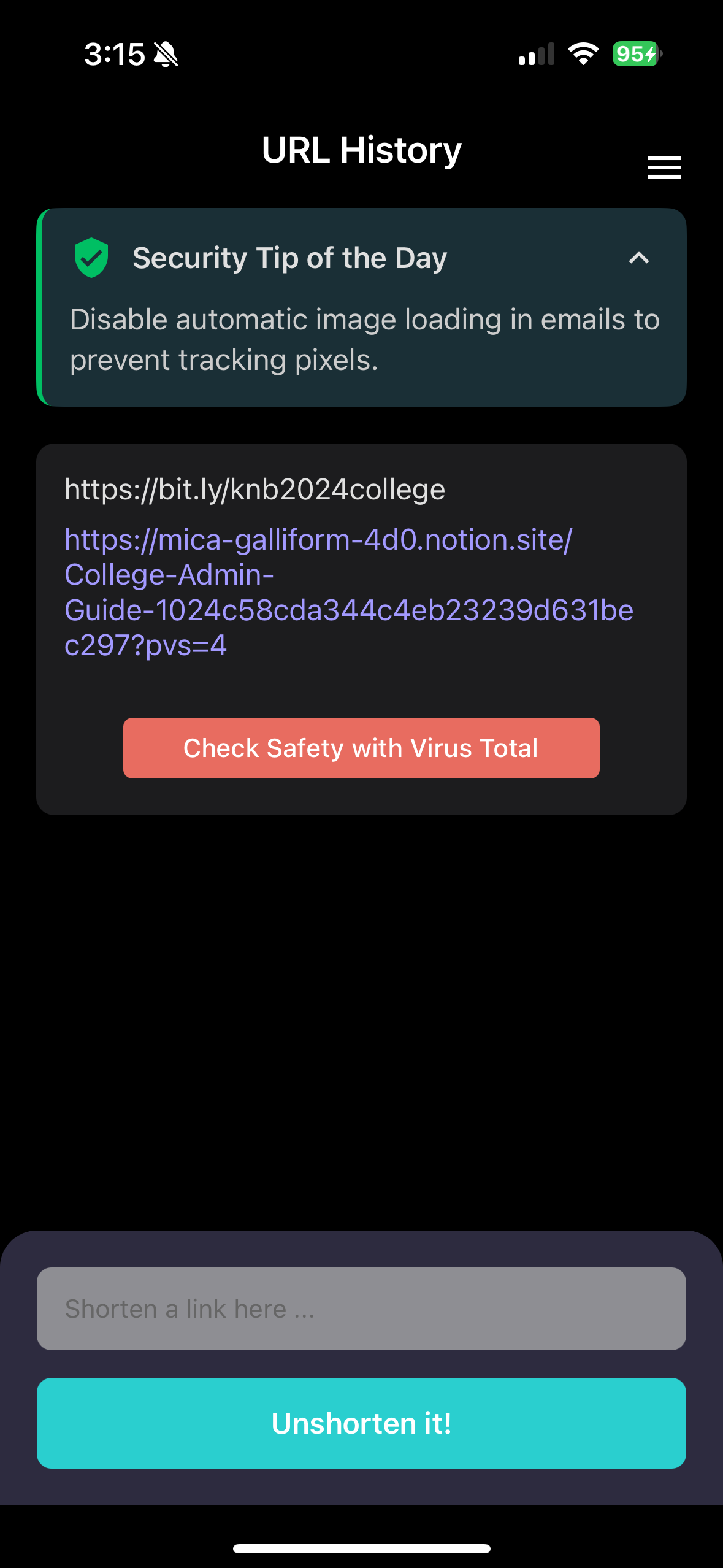723x1568 pixels.
Task: Tap the green security shield icon
Action: (x=91, y=258)
